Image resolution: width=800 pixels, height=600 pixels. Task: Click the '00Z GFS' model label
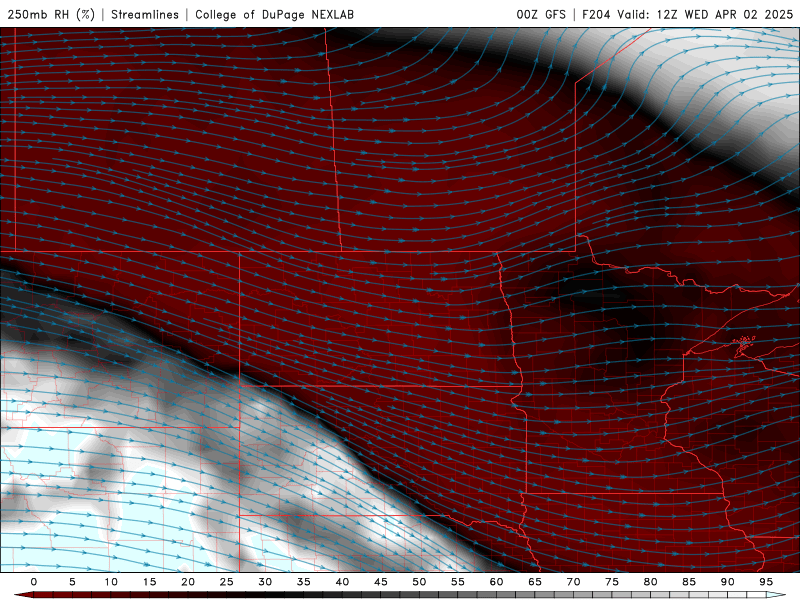click(541, 14)
